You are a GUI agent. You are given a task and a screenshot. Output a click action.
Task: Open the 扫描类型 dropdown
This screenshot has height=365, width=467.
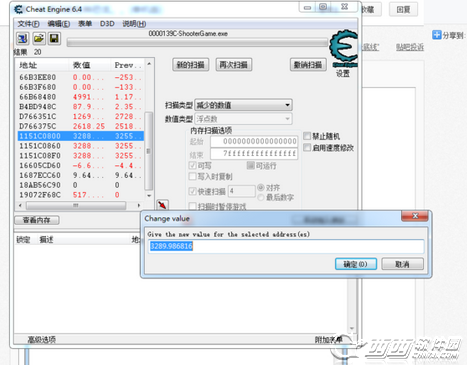[x=243, y=105]
